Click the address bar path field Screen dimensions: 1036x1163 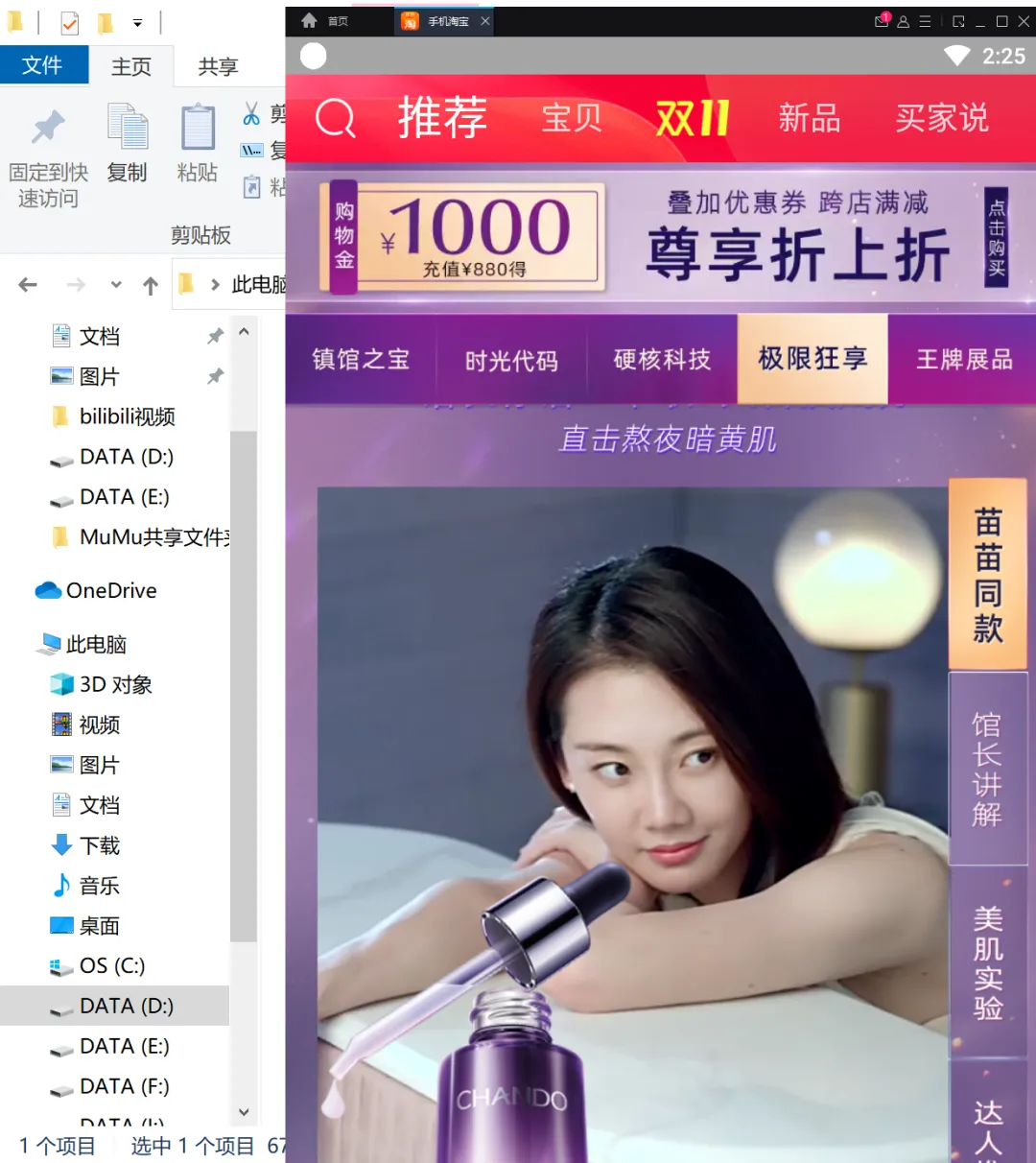230,284
